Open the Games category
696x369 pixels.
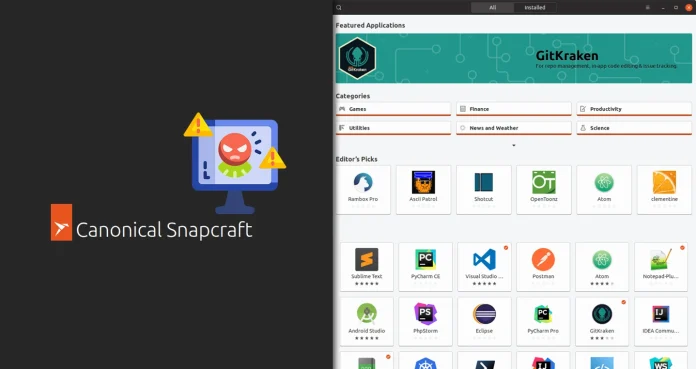tap(393, 109)
